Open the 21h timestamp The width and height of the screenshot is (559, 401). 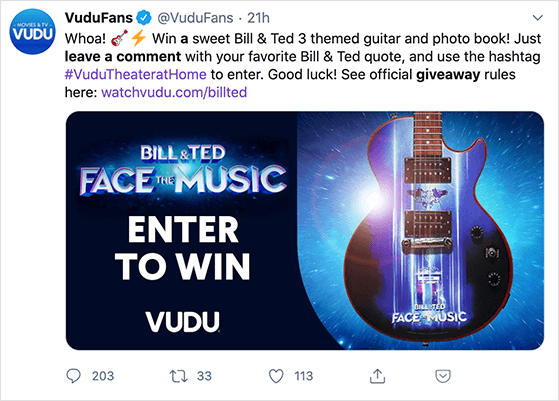[258, 17]
